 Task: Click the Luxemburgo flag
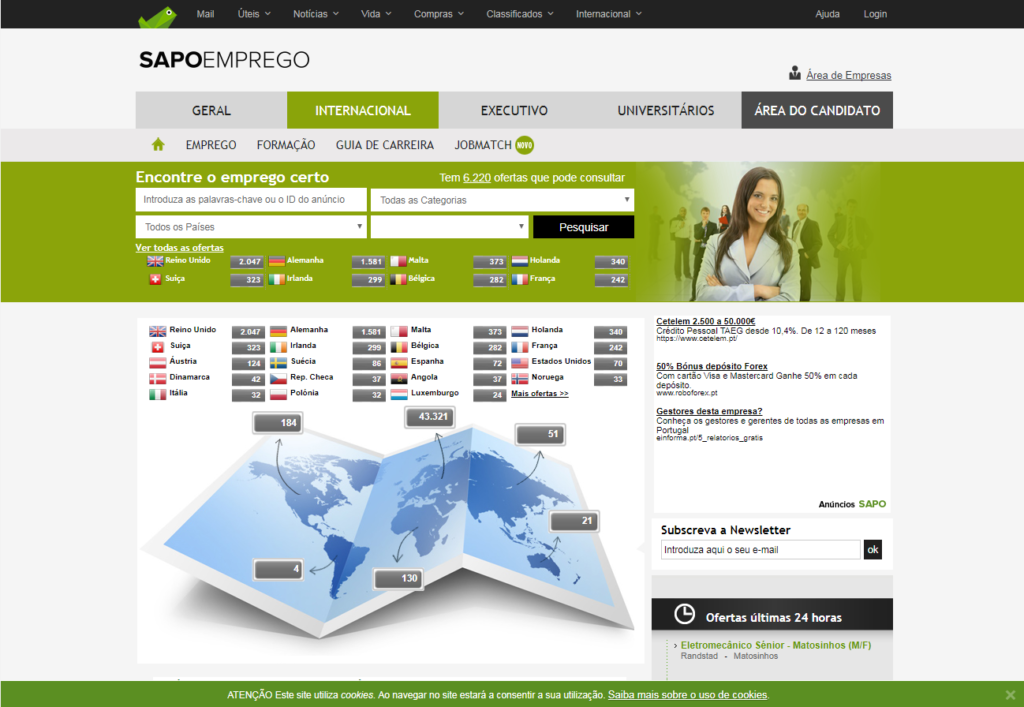(399, 394)
